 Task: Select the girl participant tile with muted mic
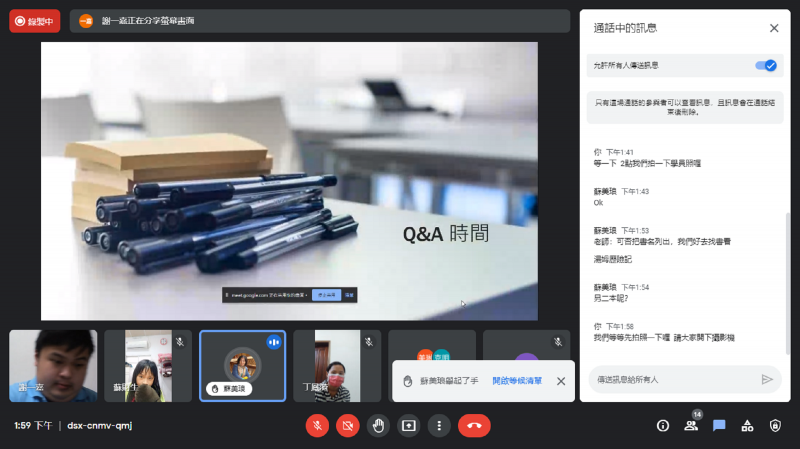tap(148, 366)
